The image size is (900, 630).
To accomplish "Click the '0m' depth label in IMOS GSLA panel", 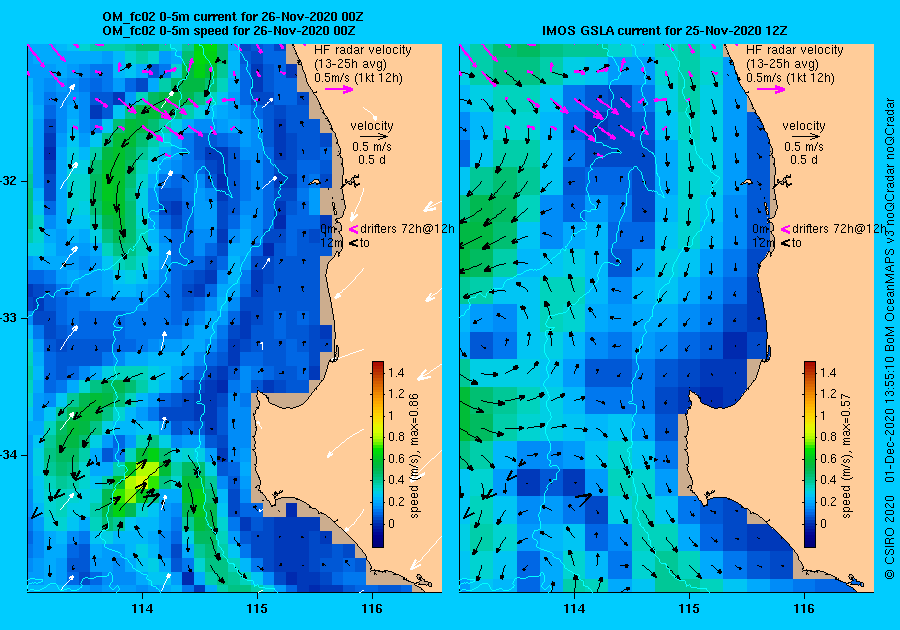I will coord(761,229).
